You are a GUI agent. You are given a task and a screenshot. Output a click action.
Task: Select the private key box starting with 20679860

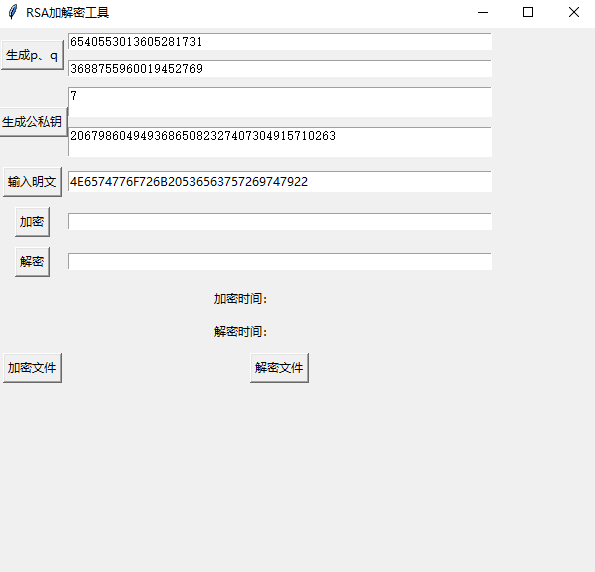pos(280,142)
